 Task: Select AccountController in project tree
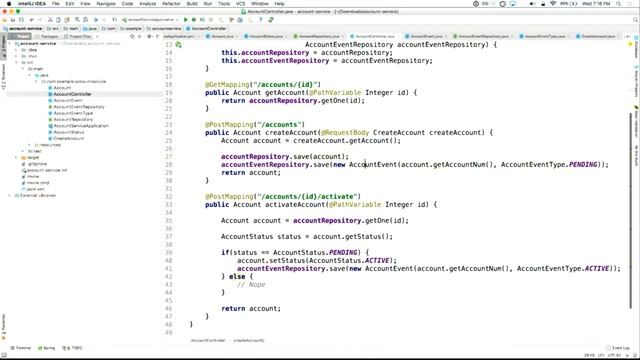(x=72, y=94)
